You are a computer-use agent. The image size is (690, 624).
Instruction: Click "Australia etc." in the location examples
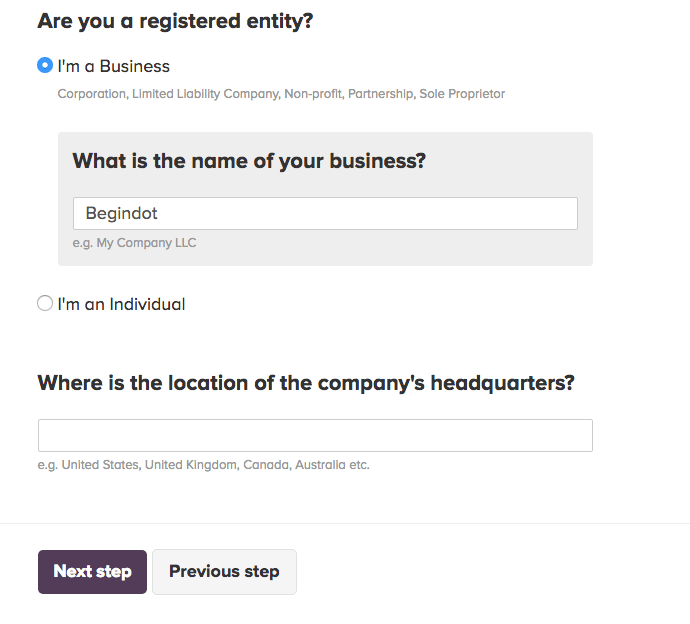click(x=332, y=465)
